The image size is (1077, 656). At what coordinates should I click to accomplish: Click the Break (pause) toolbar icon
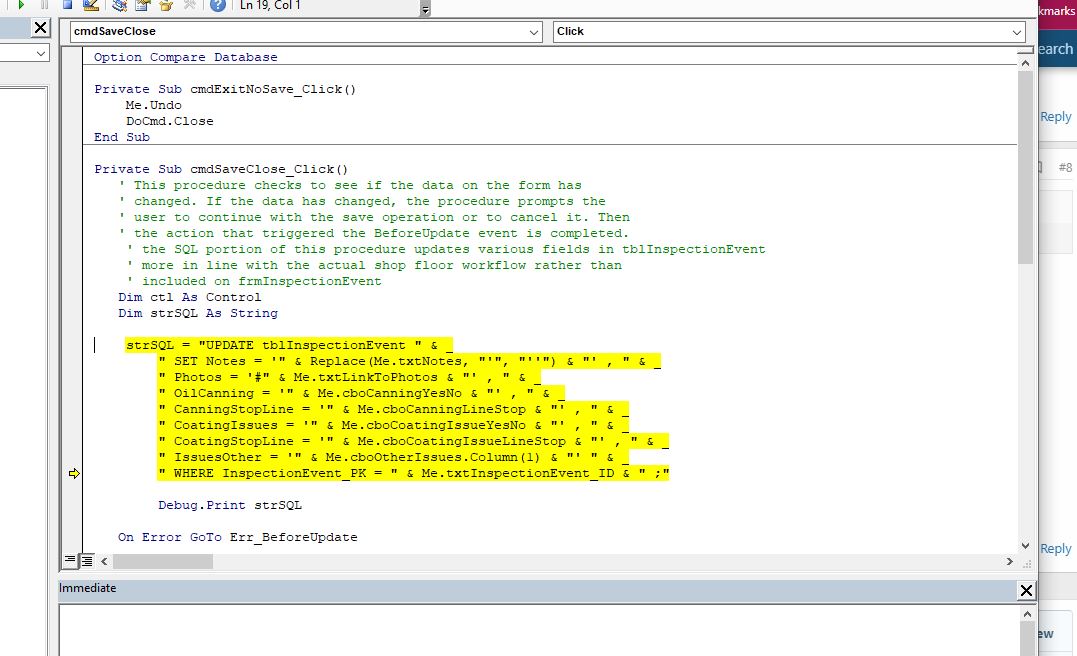tap(44, 5)
